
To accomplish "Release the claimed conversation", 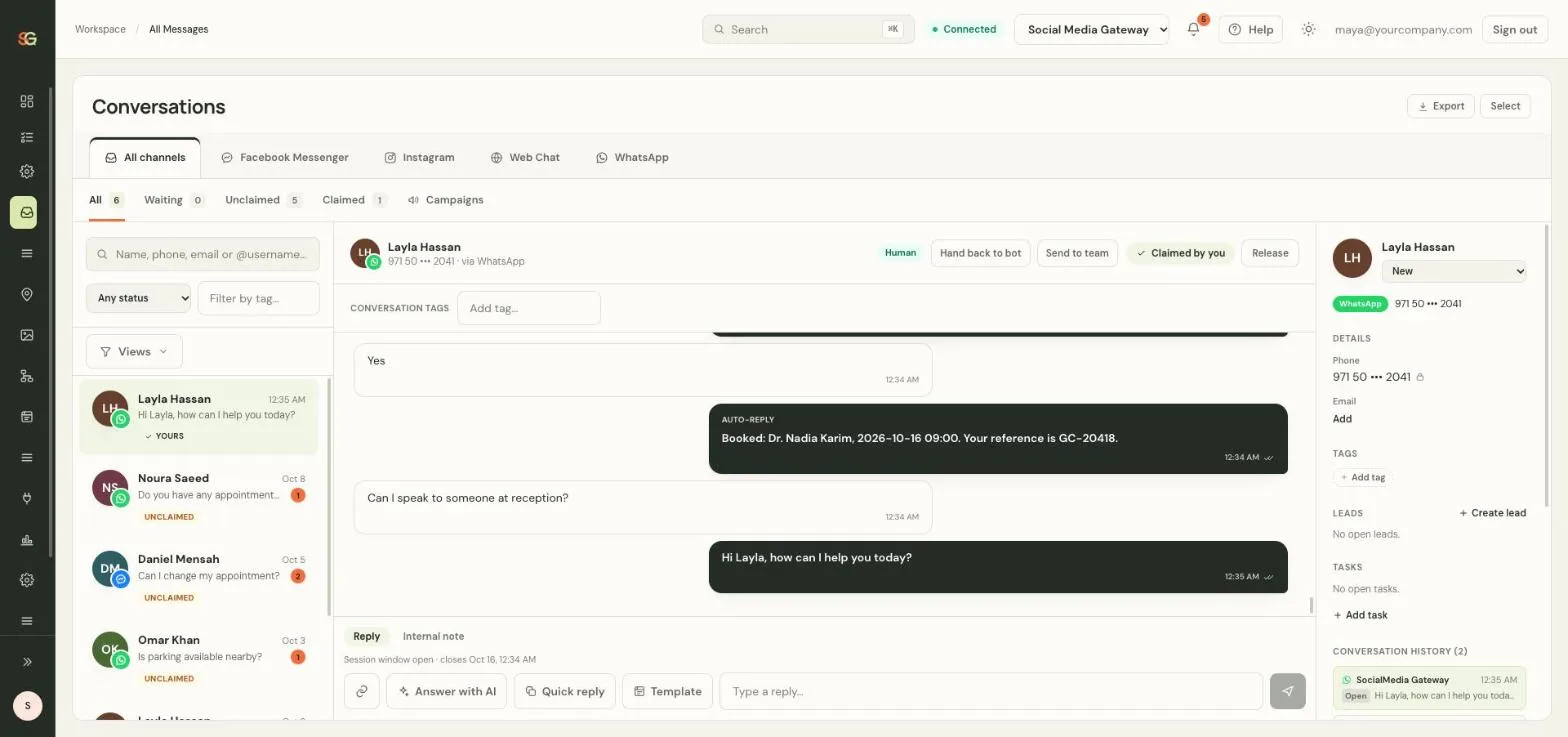I will click(1270, 253).
